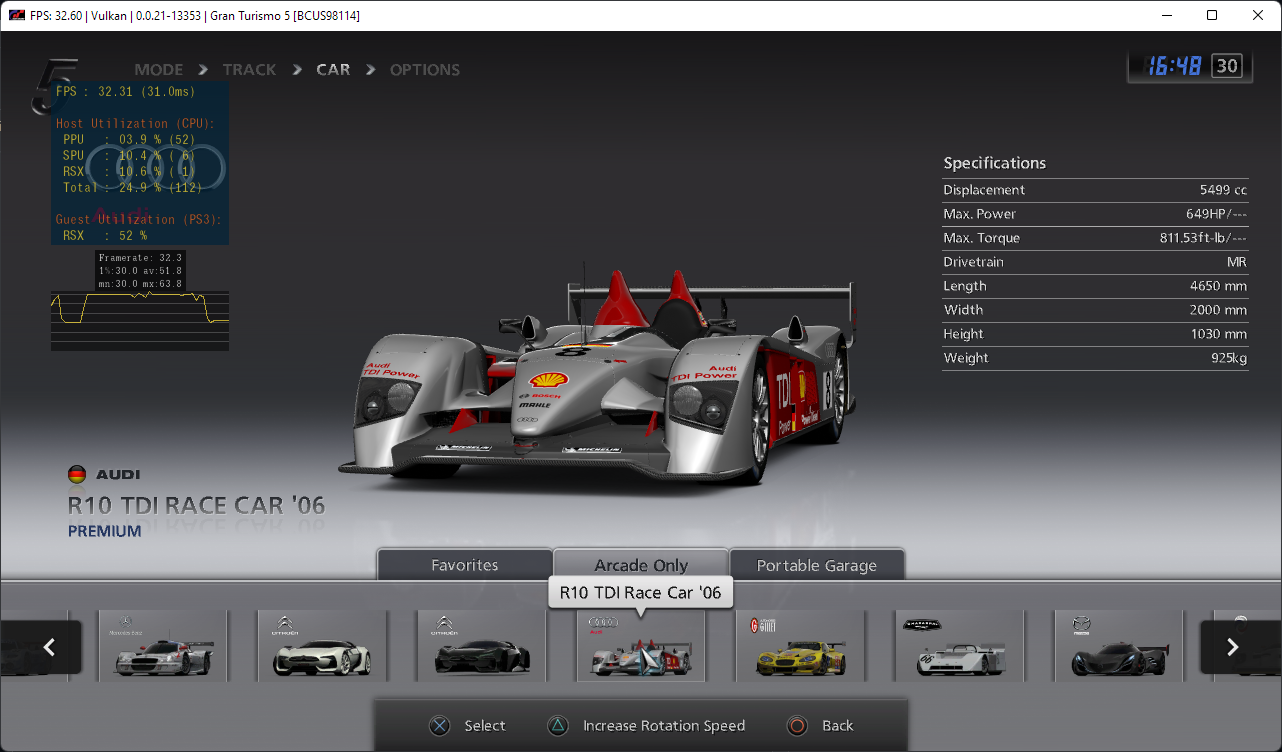Click the Drivetrain MR row
The width and height of the screenshot is (1282, 752).
[x=1095, y=262]
